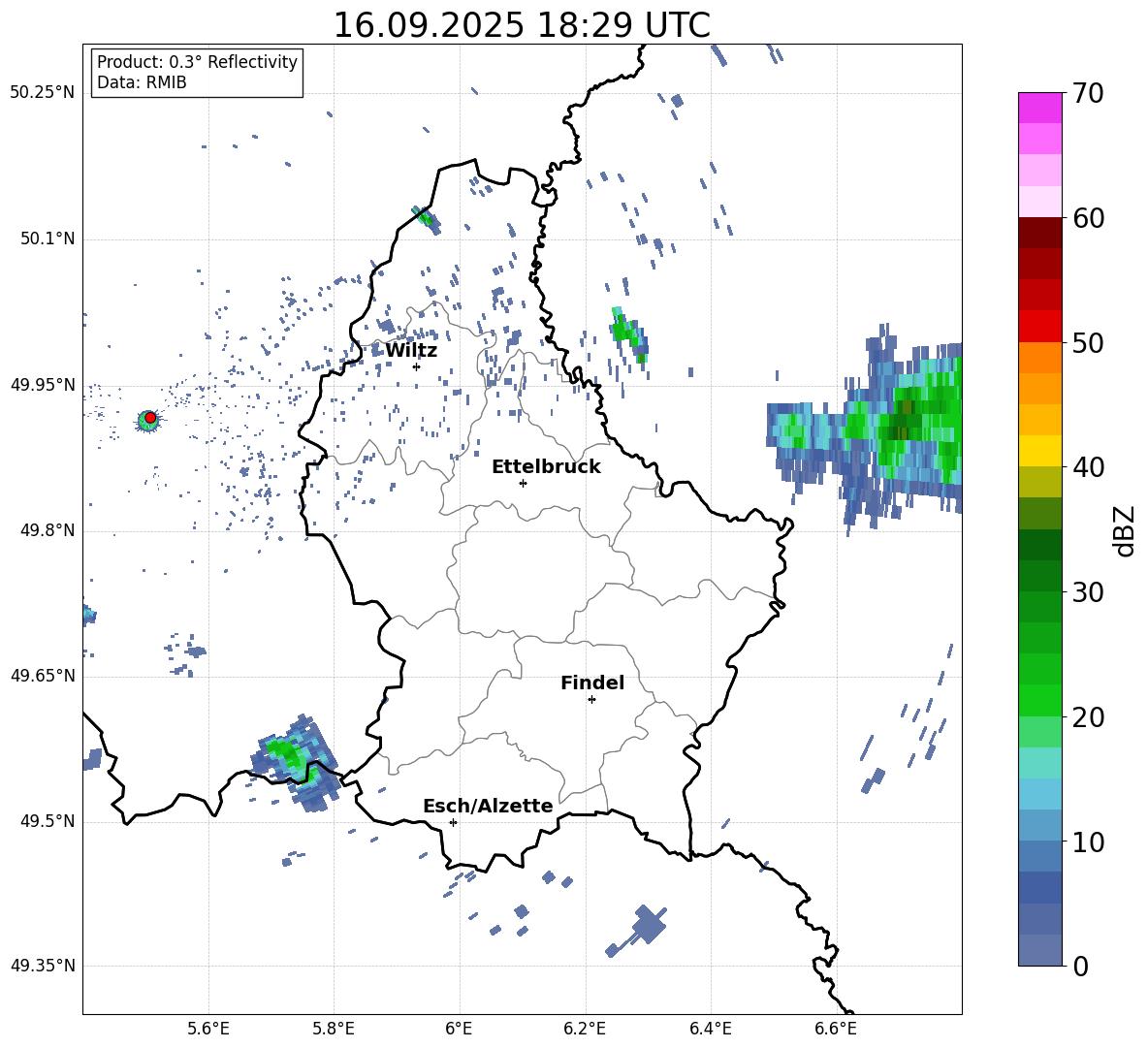Click the 6.6°E longitude label

836,1029
